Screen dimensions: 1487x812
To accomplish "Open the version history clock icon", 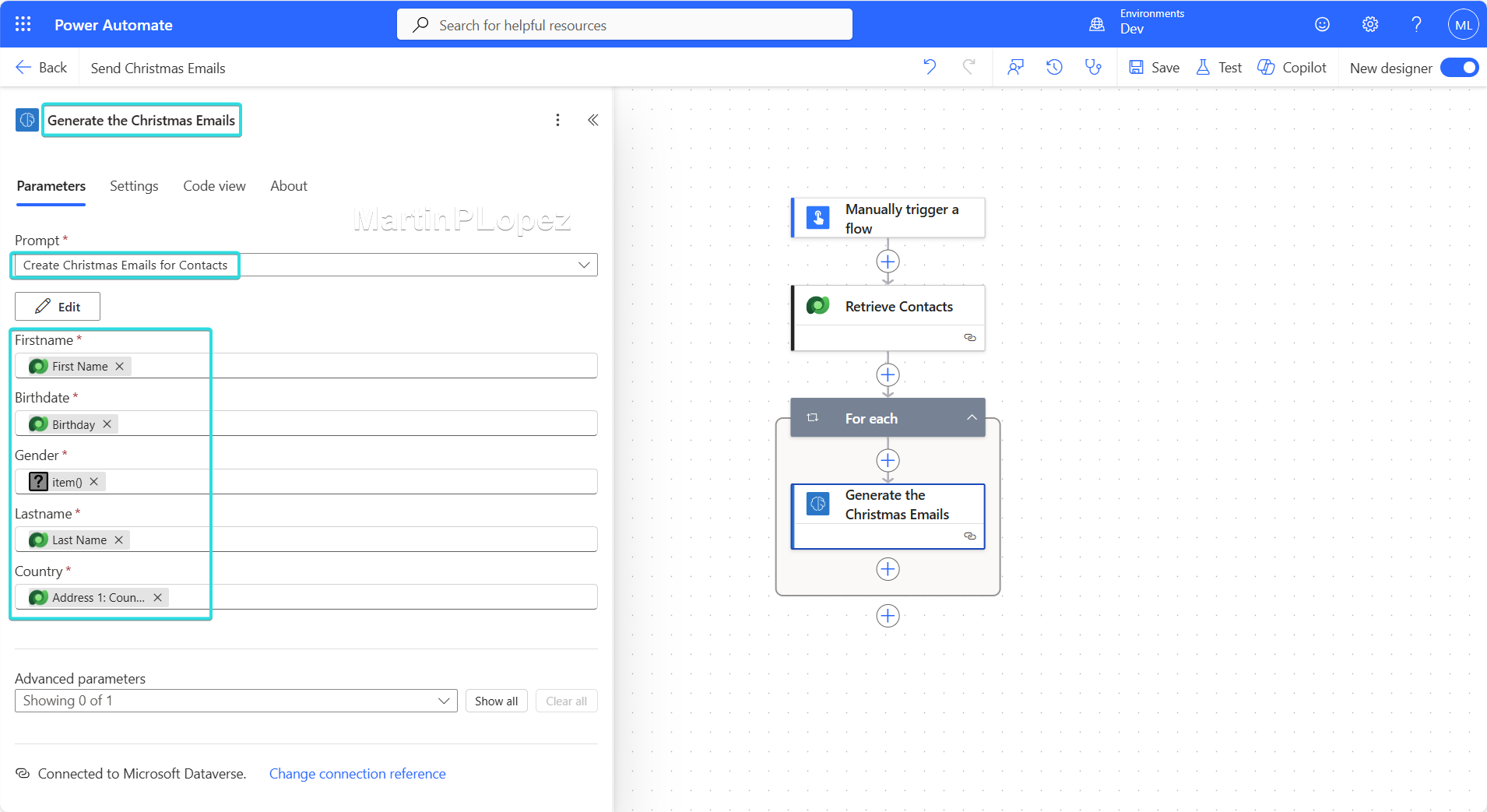I will [1054, 67].
